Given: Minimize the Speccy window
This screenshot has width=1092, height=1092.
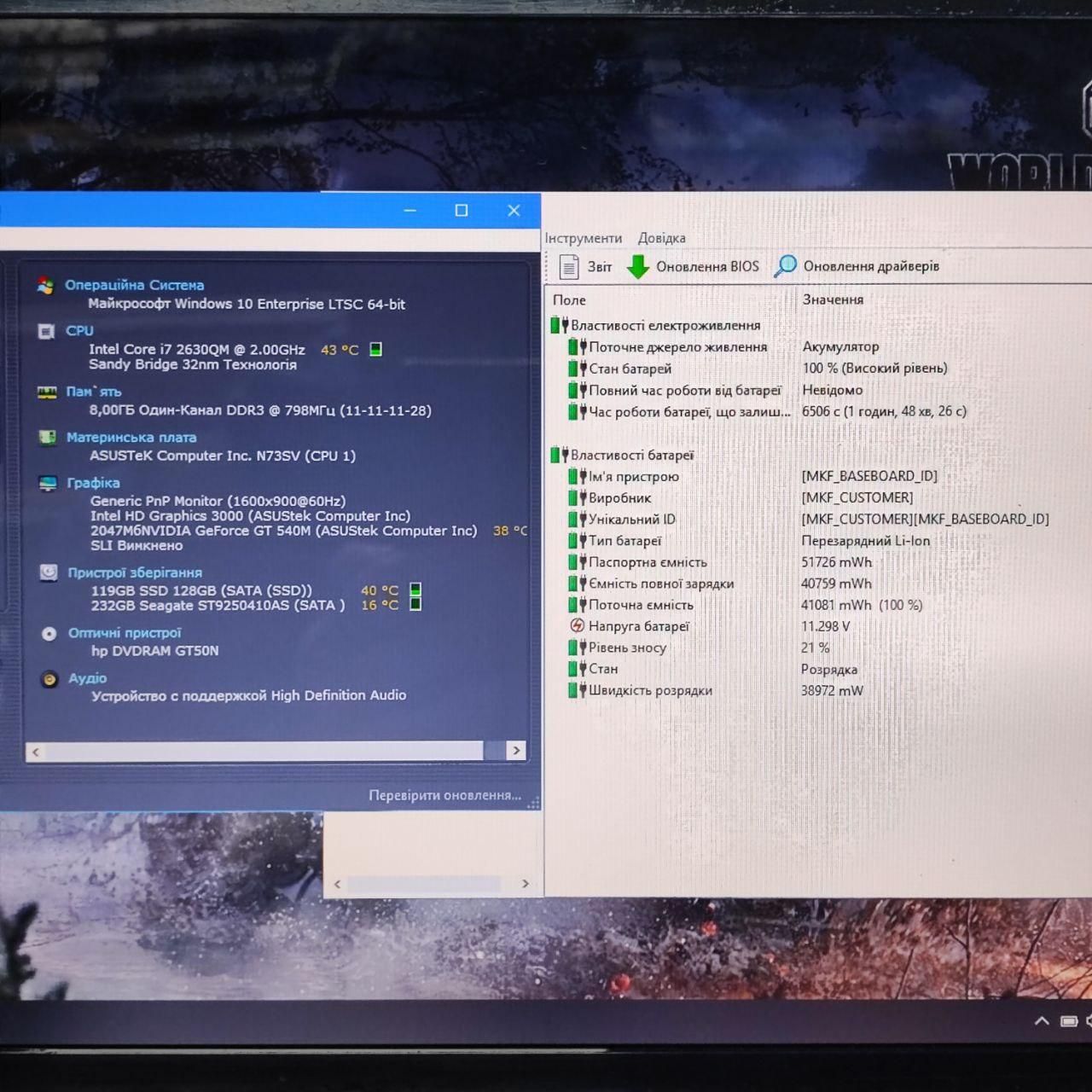Looking at the screenshot, I should coord(410,210).
